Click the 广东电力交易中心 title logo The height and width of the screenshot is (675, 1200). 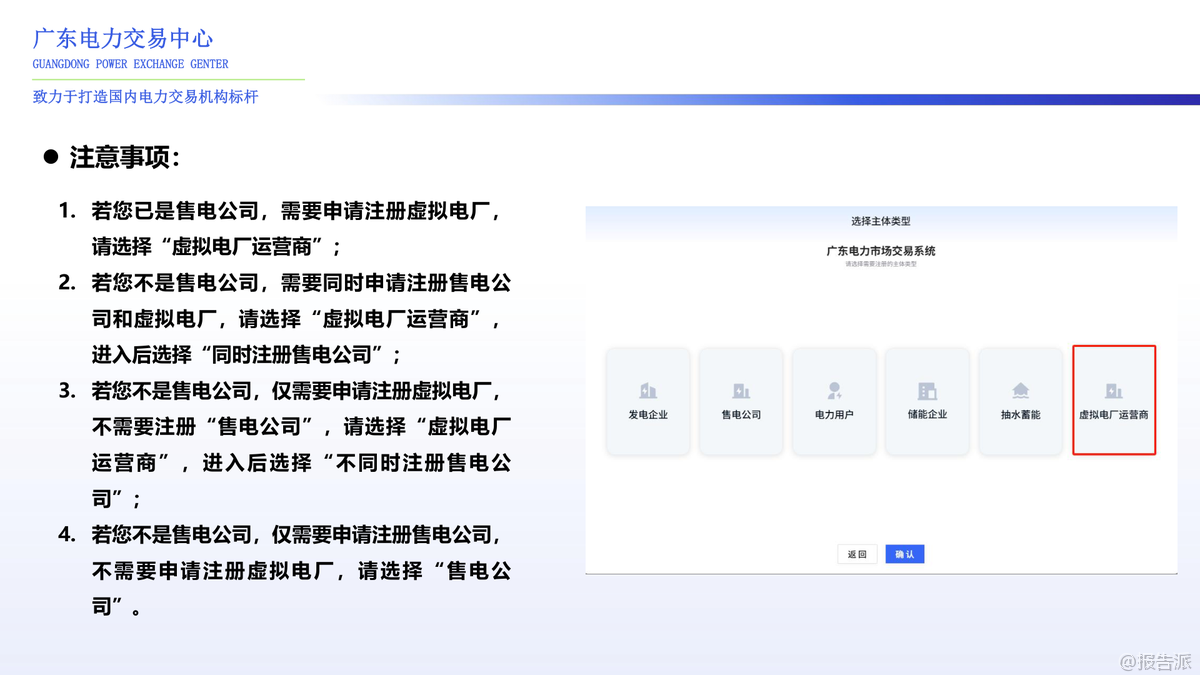click(x=123, y=39)
